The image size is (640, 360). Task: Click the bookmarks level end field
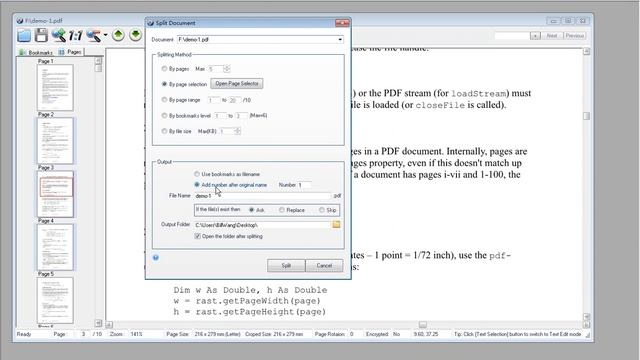point(241,116)
